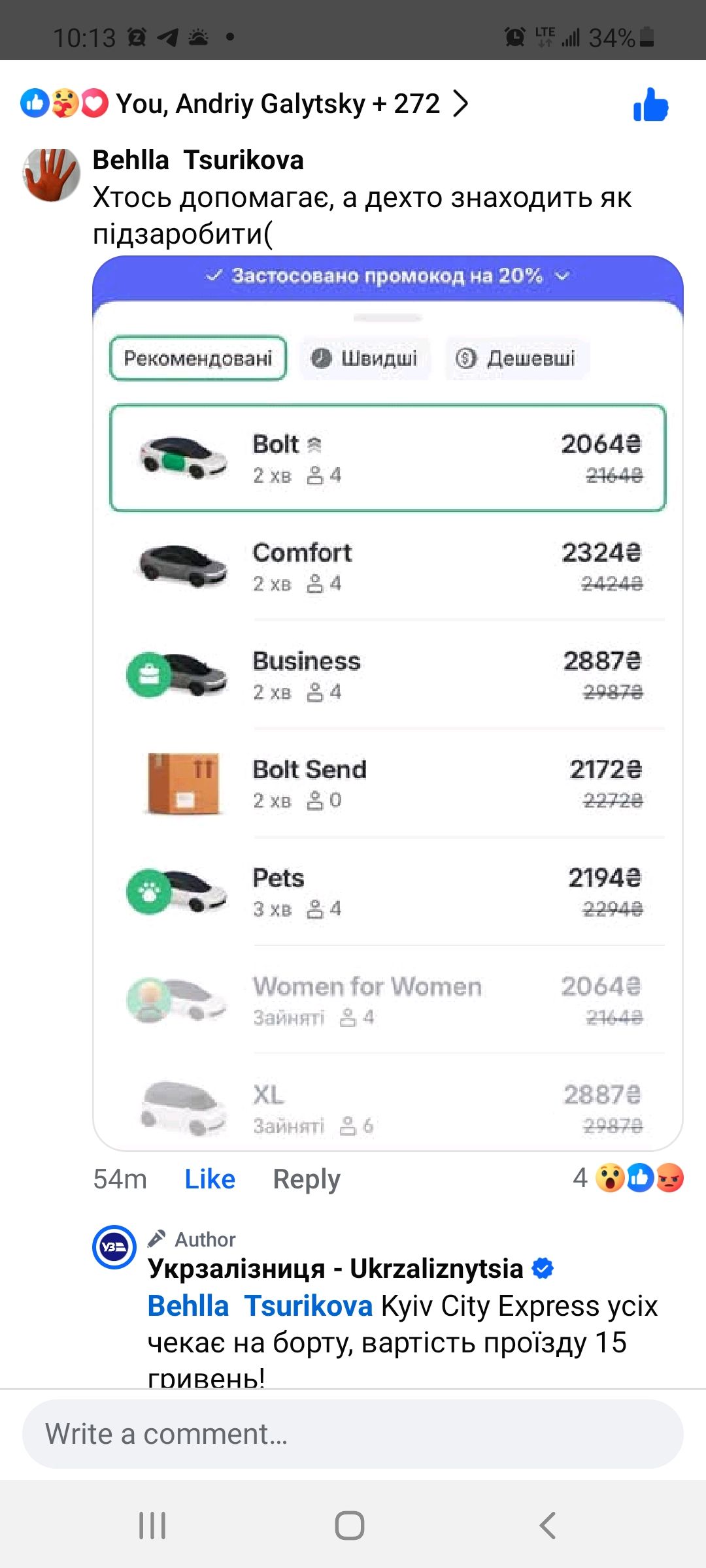Select the Business ride option
This screenshot has width=706, height=1568.
388,675
